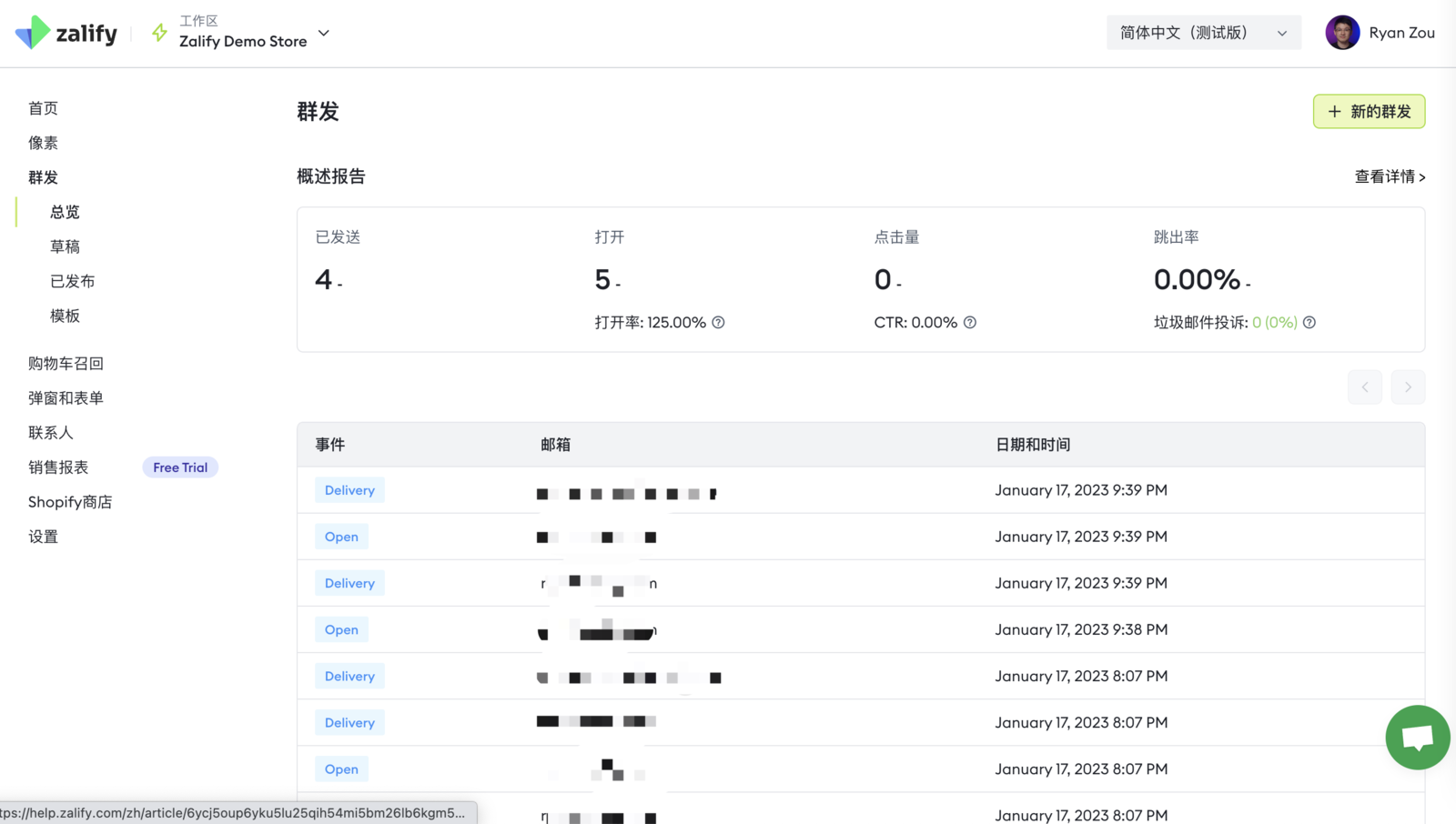1456x824 pixels.
Task: Click the help icon beside 打开率
Action: pos(718,323)
